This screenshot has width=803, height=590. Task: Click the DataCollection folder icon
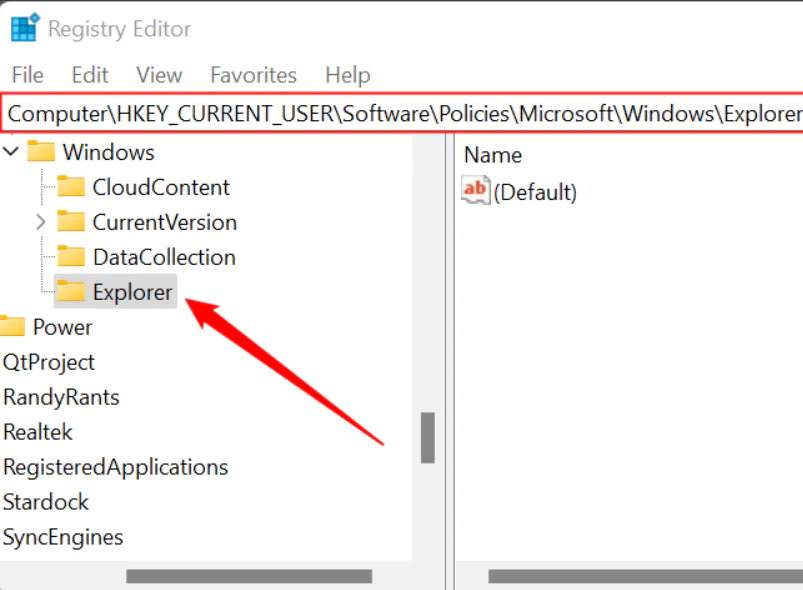click(x=71, y=256)
